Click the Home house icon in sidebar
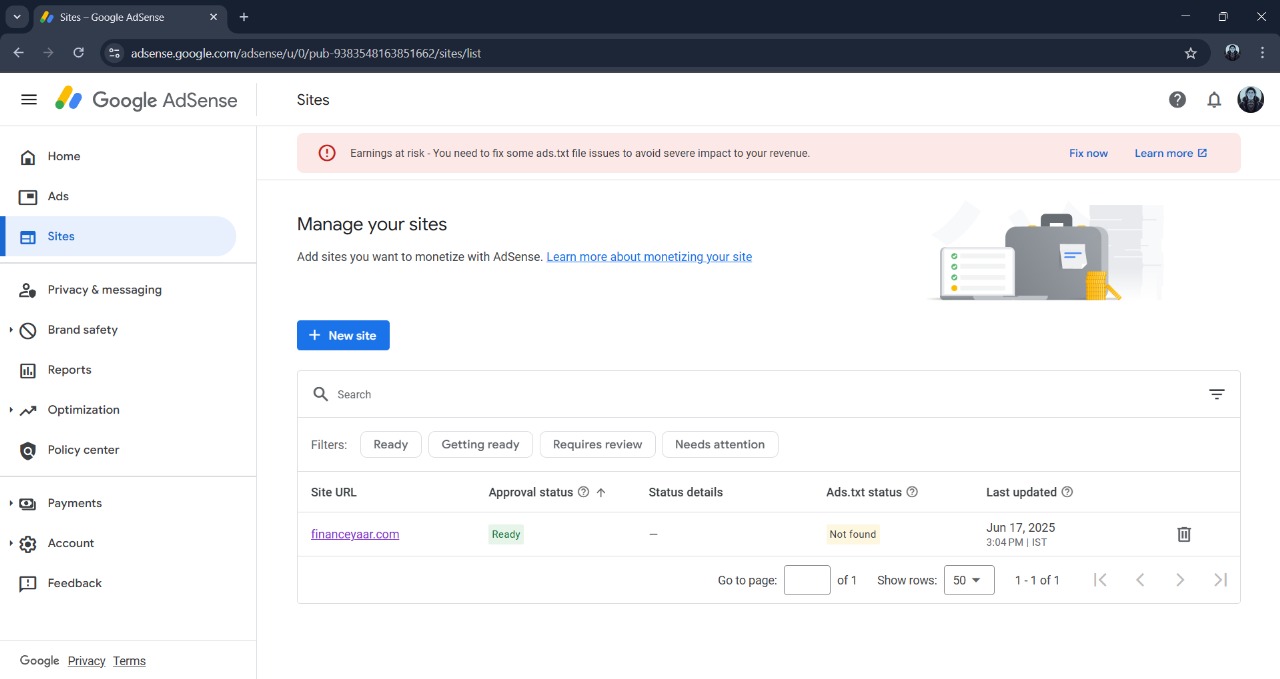Viewport: 1280px width, 679px height. point(28,157)
